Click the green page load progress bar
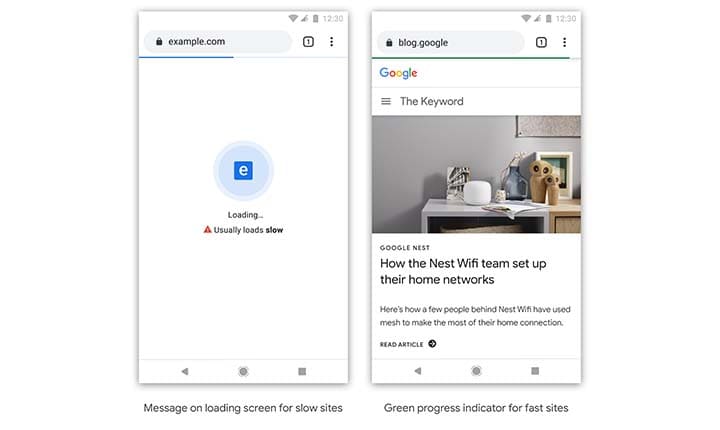Image resolution: width=720 pixels, height=430 pixels. click(x=475, y=58)
